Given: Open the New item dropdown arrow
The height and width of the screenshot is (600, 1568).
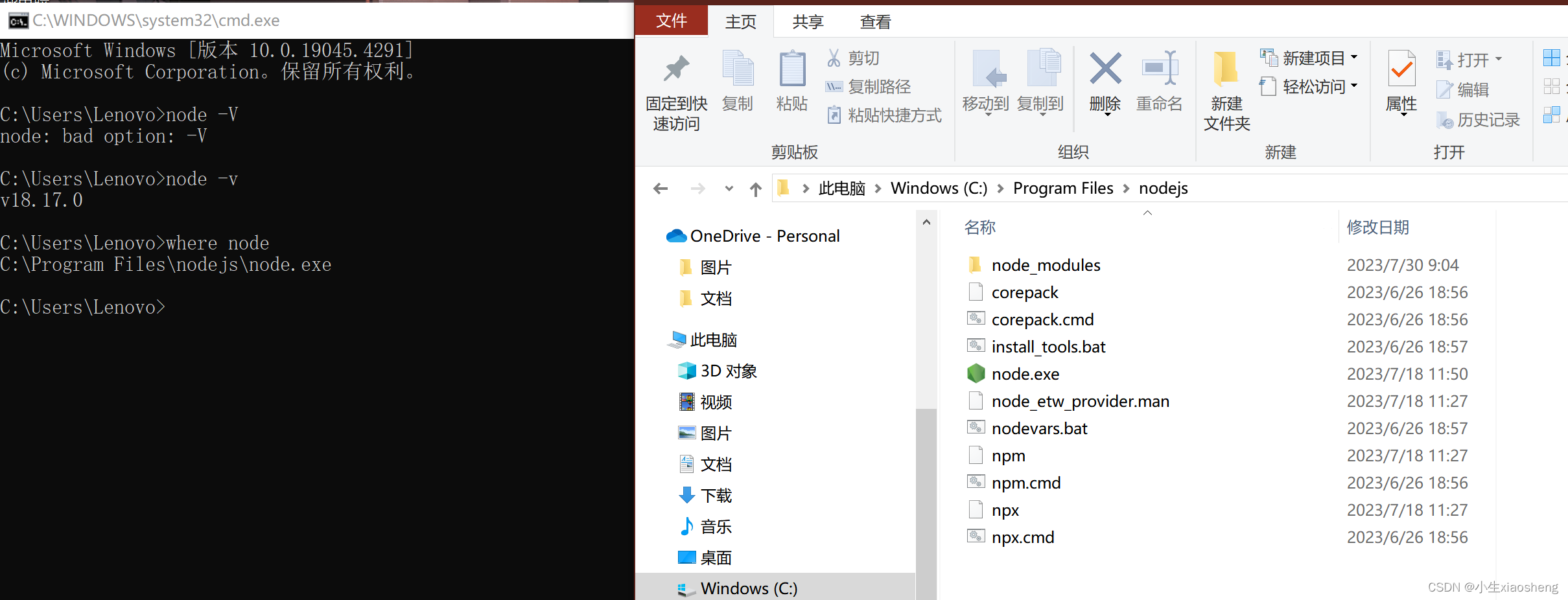Looking at the screenshot, I should (x=1353, y=58).
